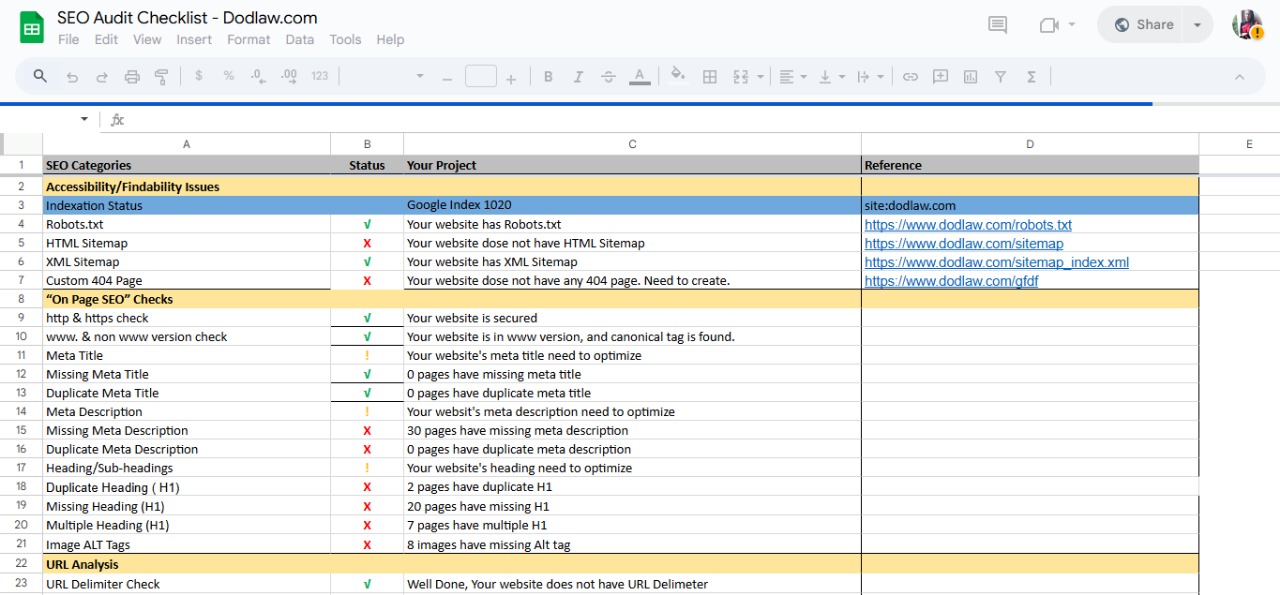Select the 'site:dodlaw.com' cell

1030,205
